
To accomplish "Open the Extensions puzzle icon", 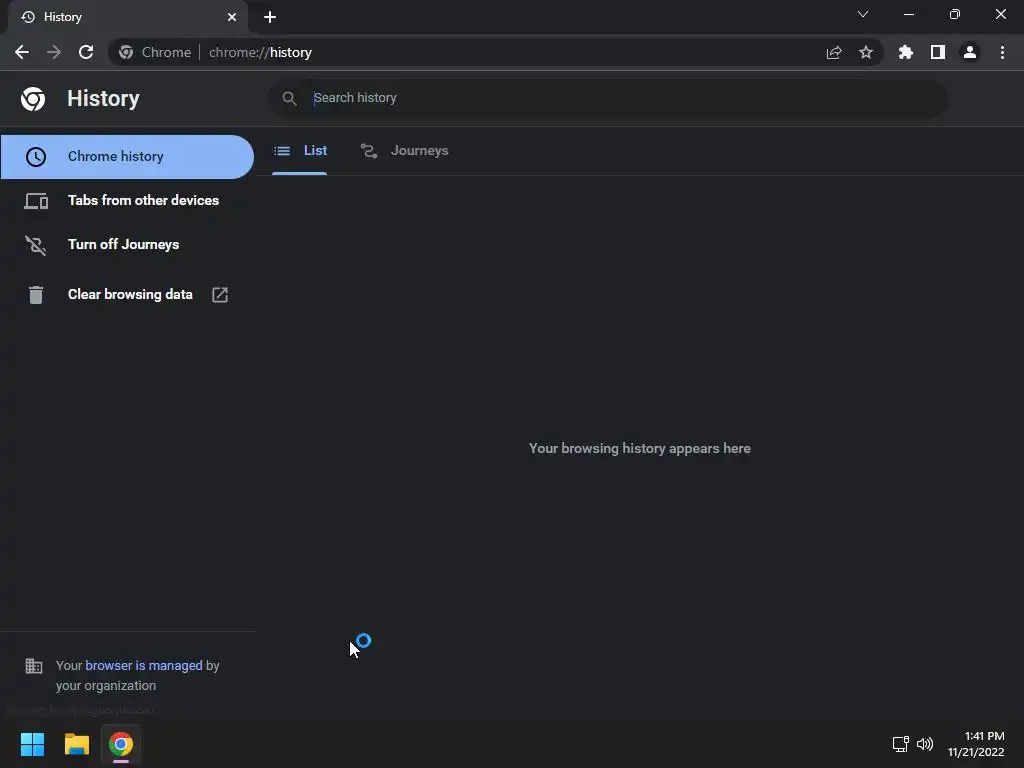I will (906, 52).
